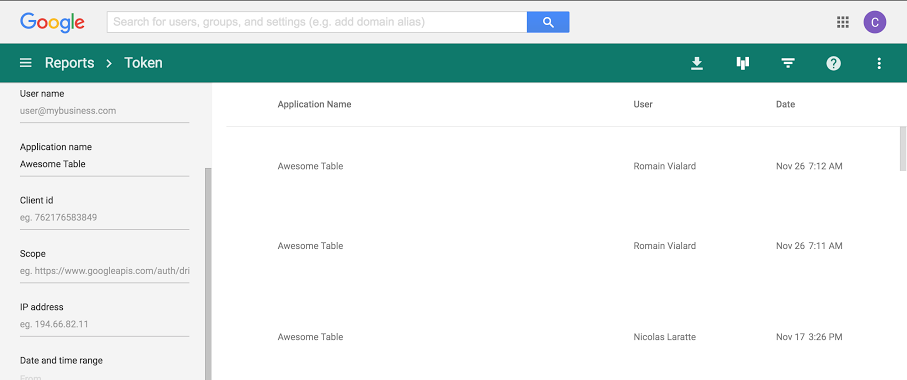This screenshot has width=907, height=380.
Task: Click the blue search magnifier button
Action: (548, 23)
